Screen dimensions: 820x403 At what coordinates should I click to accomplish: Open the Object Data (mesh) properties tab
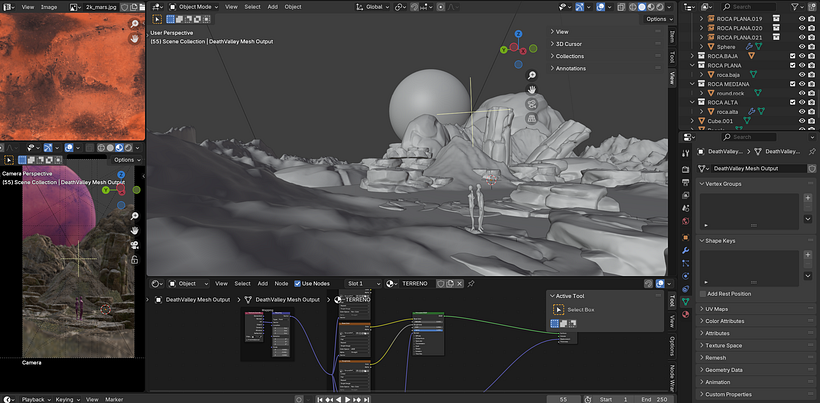pyautogui.click(x=686, y=302)
